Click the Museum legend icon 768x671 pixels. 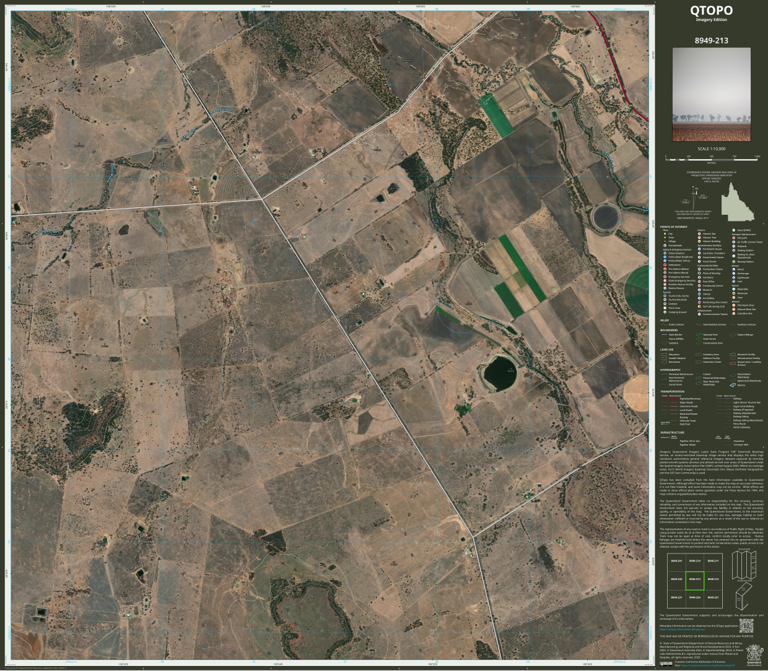pyautogui.click(x=699, y=290)
